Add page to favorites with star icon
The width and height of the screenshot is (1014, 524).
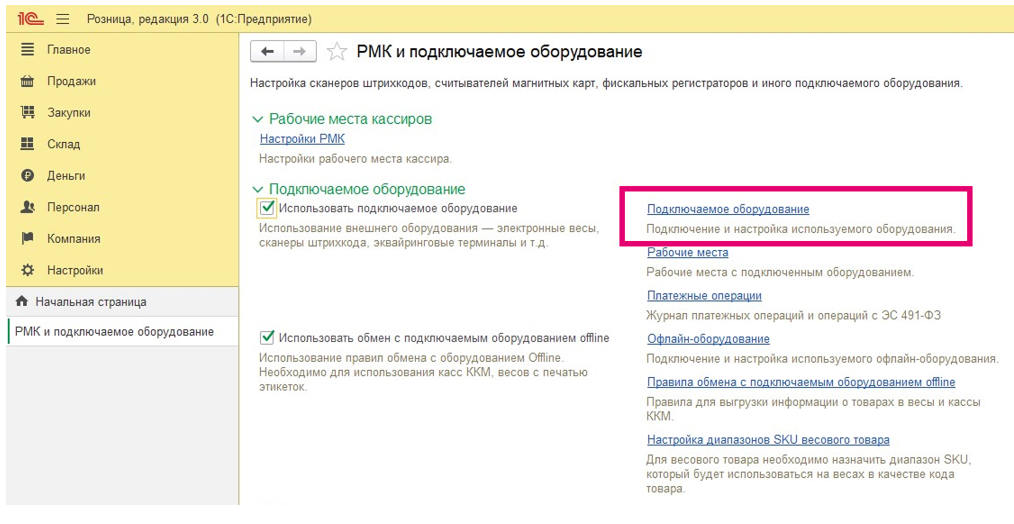pyautogui.click(x=338, y=52)
